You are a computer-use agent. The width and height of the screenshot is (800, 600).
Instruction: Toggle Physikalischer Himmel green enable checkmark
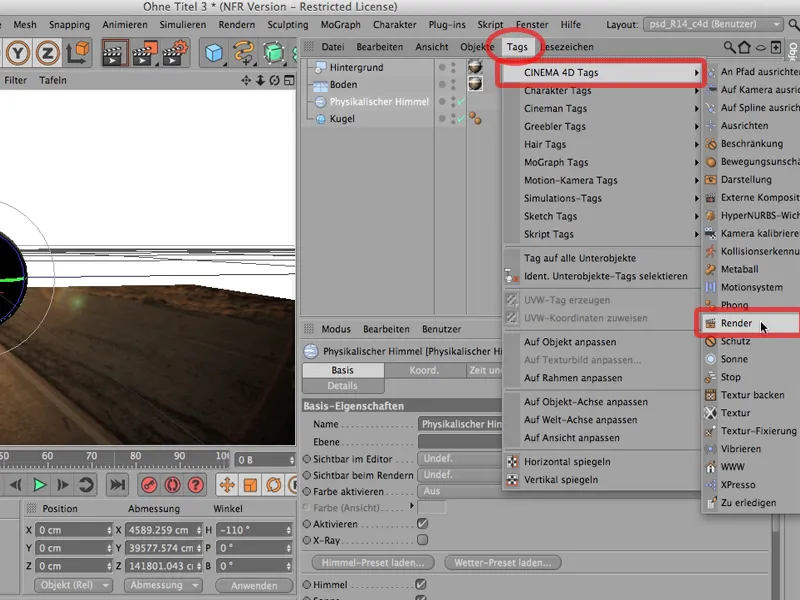461,102
